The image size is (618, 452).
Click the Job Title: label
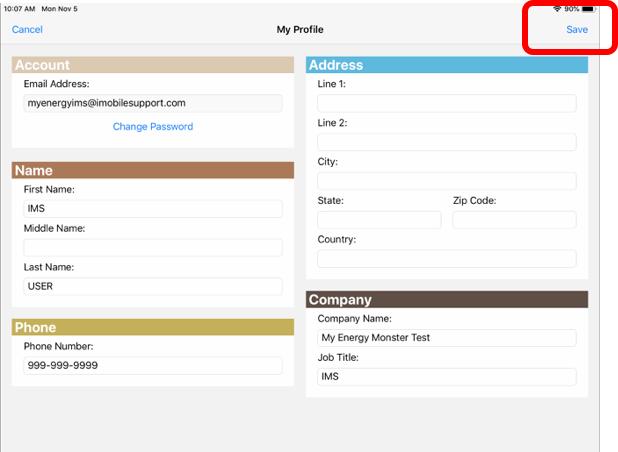coord(338,357)
